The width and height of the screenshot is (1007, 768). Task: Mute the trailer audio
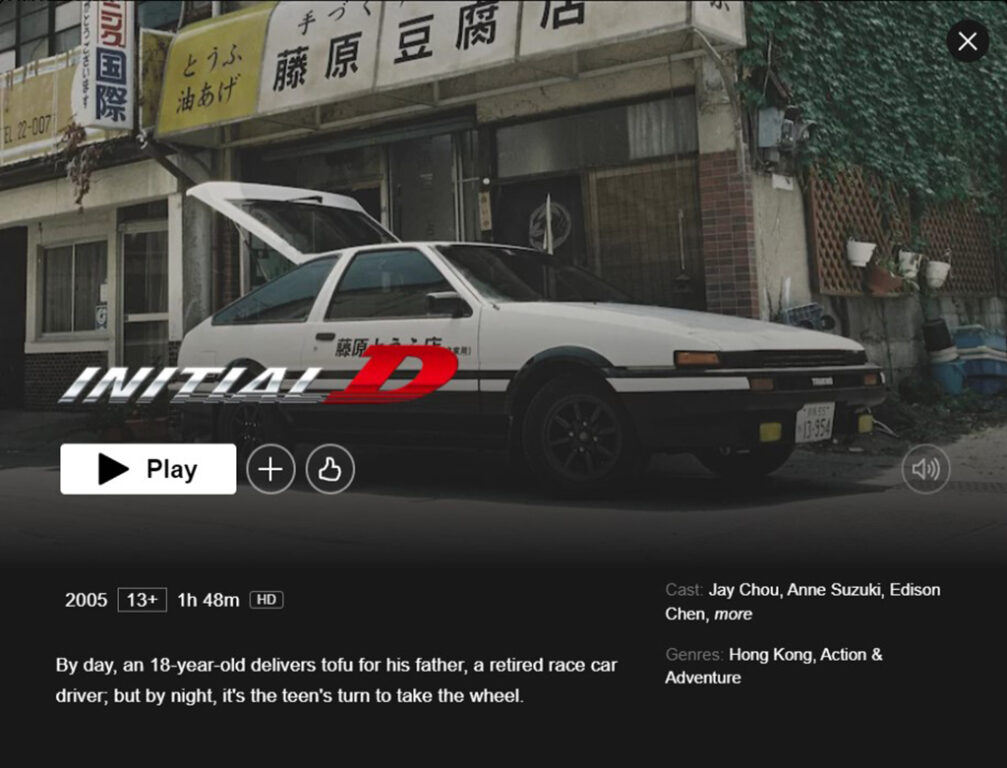click(925, 469)
